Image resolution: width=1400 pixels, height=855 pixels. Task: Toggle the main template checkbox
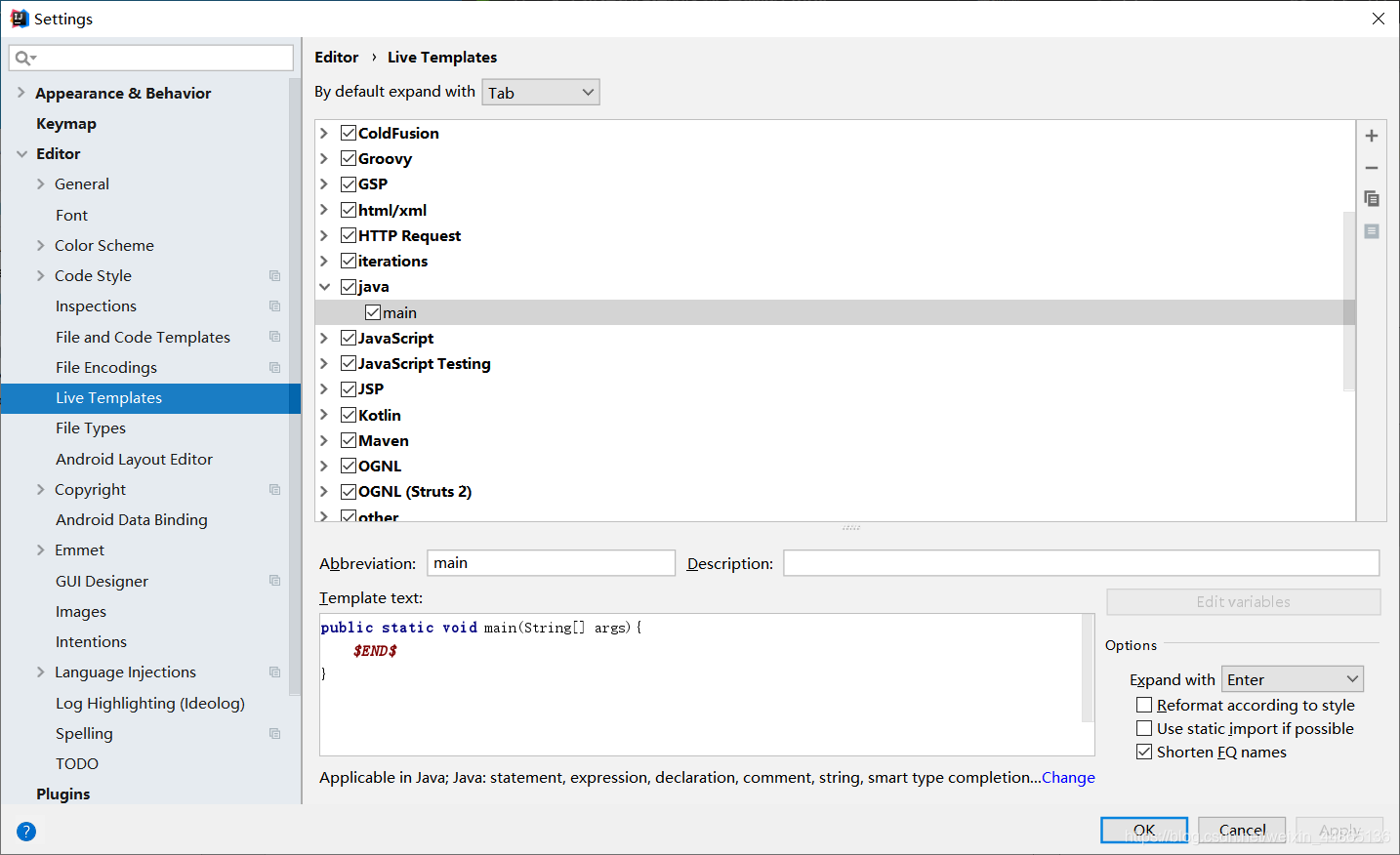click(373, 312)
